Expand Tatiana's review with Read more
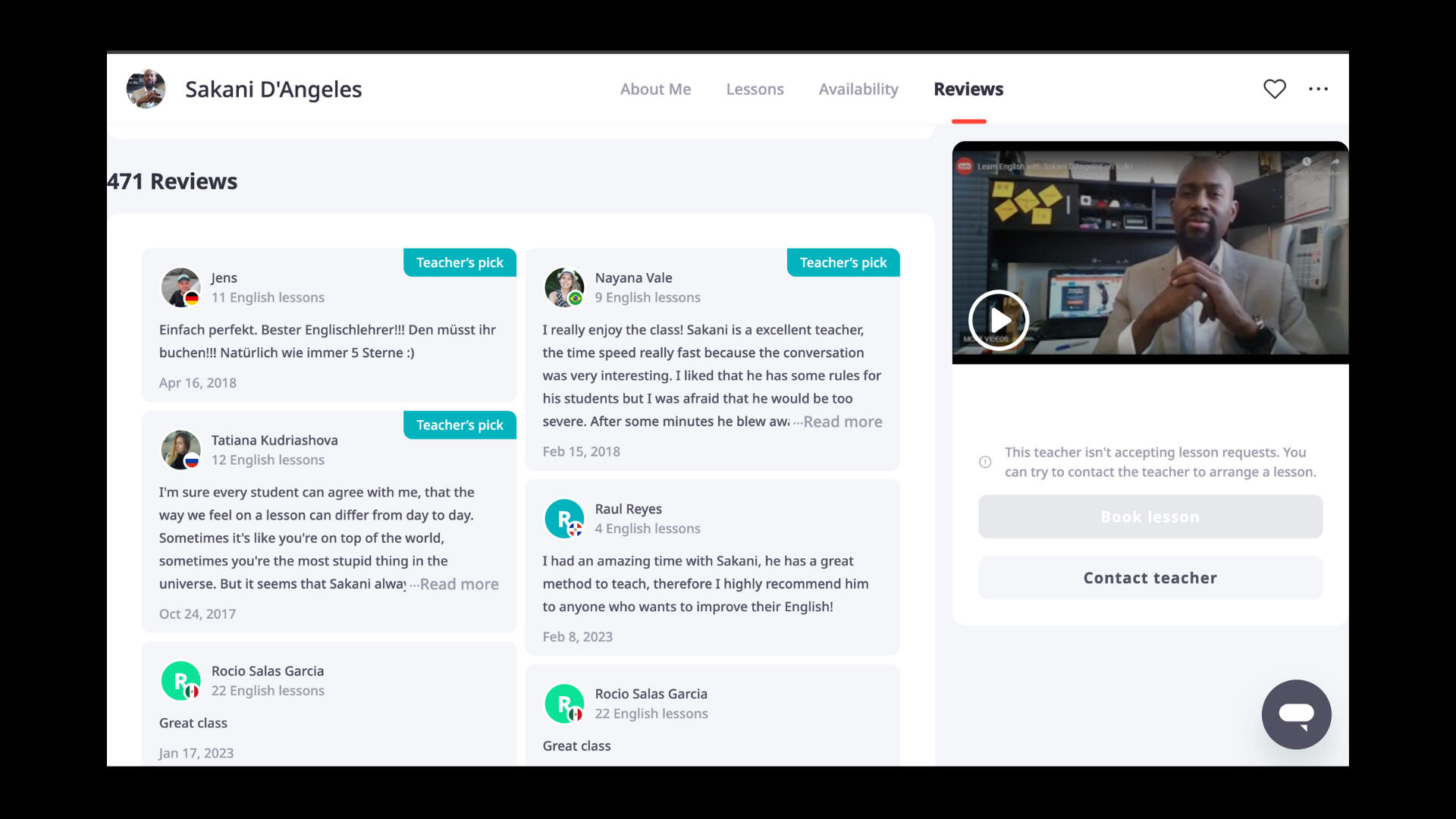Image resolution: width=1456 pixels, height=819 pixels. (459, 584)
